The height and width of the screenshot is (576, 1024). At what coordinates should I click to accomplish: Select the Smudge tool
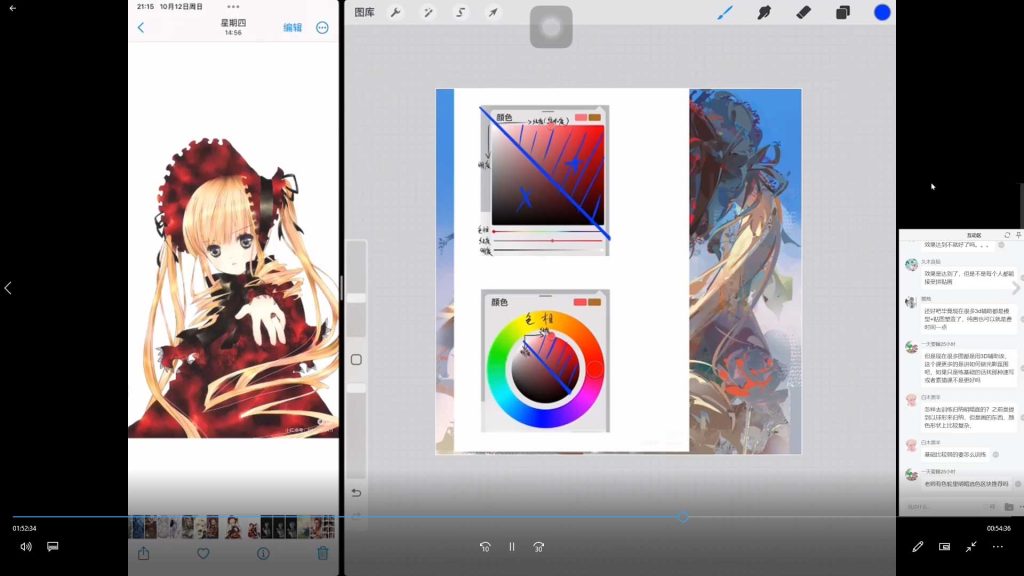tap(765, 13)
